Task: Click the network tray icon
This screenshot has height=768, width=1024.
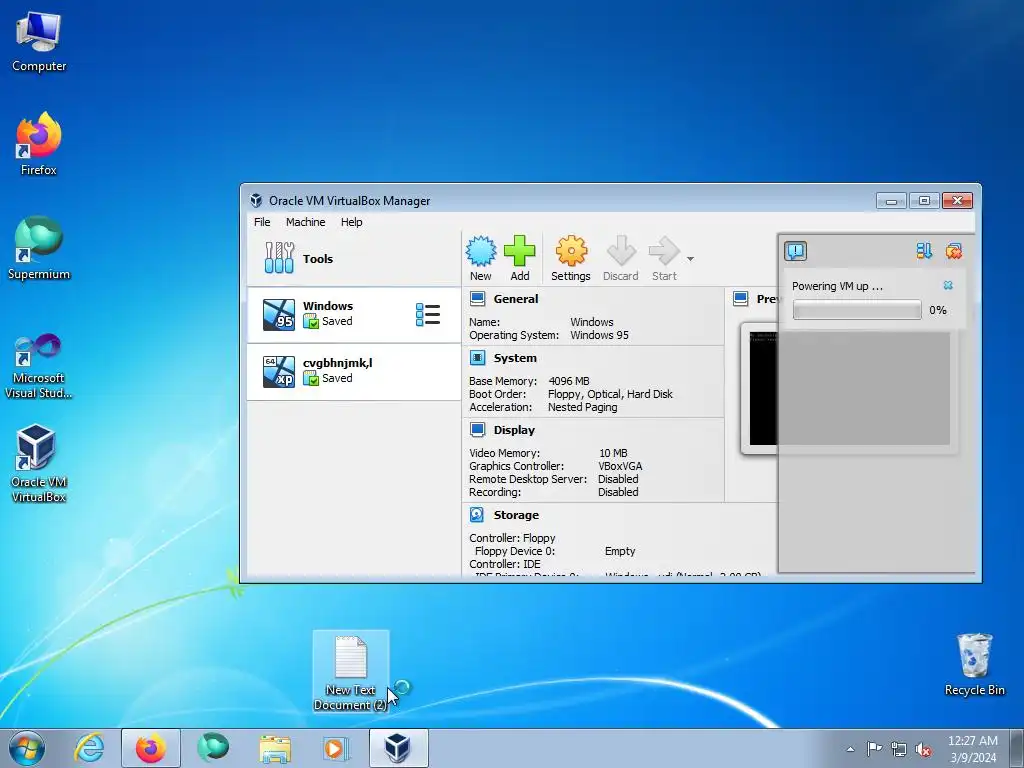Action: point(899,749)
